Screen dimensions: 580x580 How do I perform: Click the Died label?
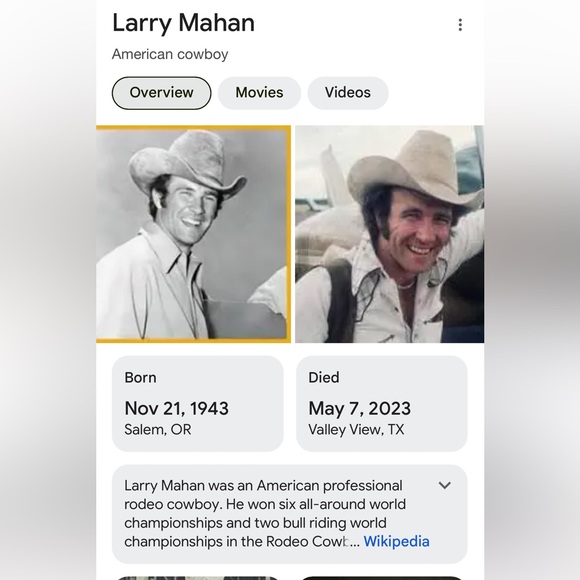pyautogui.click(x=324, y=378)
